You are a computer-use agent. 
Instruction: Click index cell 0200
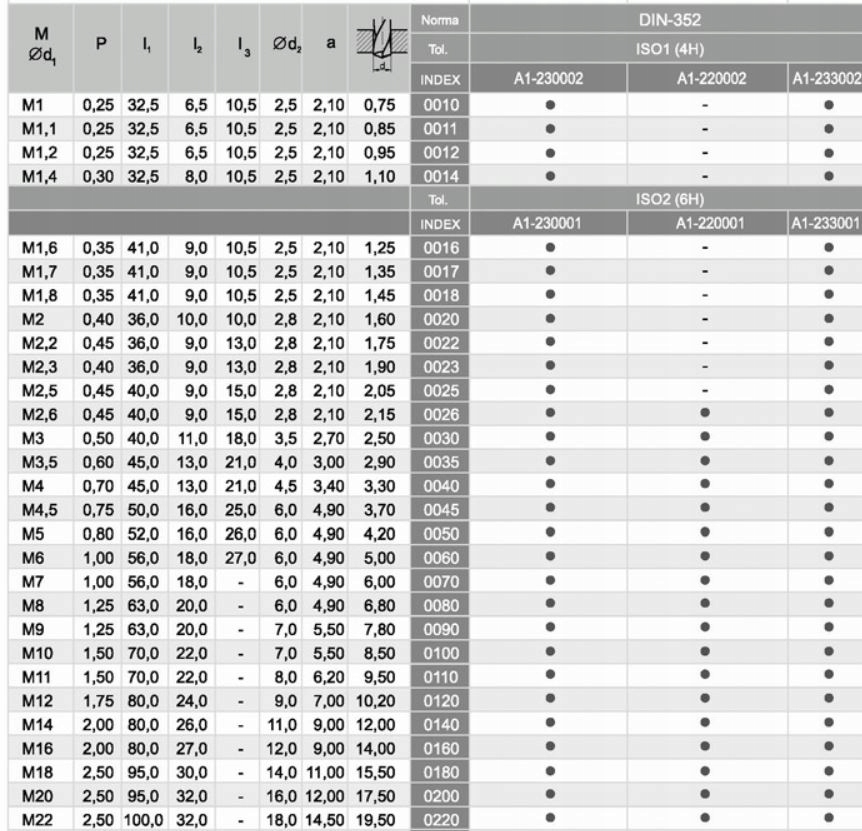440,796
